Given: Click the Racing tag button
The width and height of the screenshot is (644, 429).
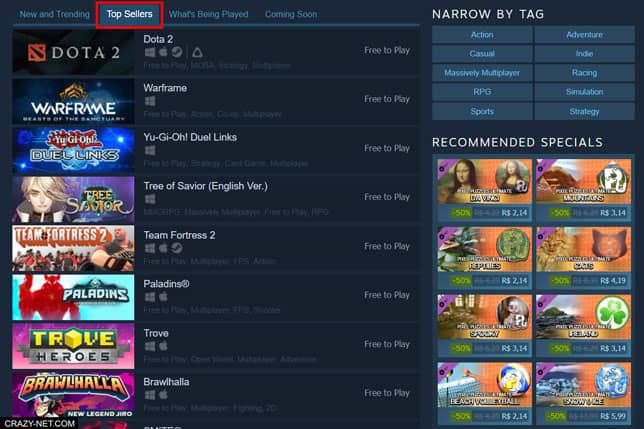Looking at the screenshot, I should pyautogui.click(x=584, y=73).
